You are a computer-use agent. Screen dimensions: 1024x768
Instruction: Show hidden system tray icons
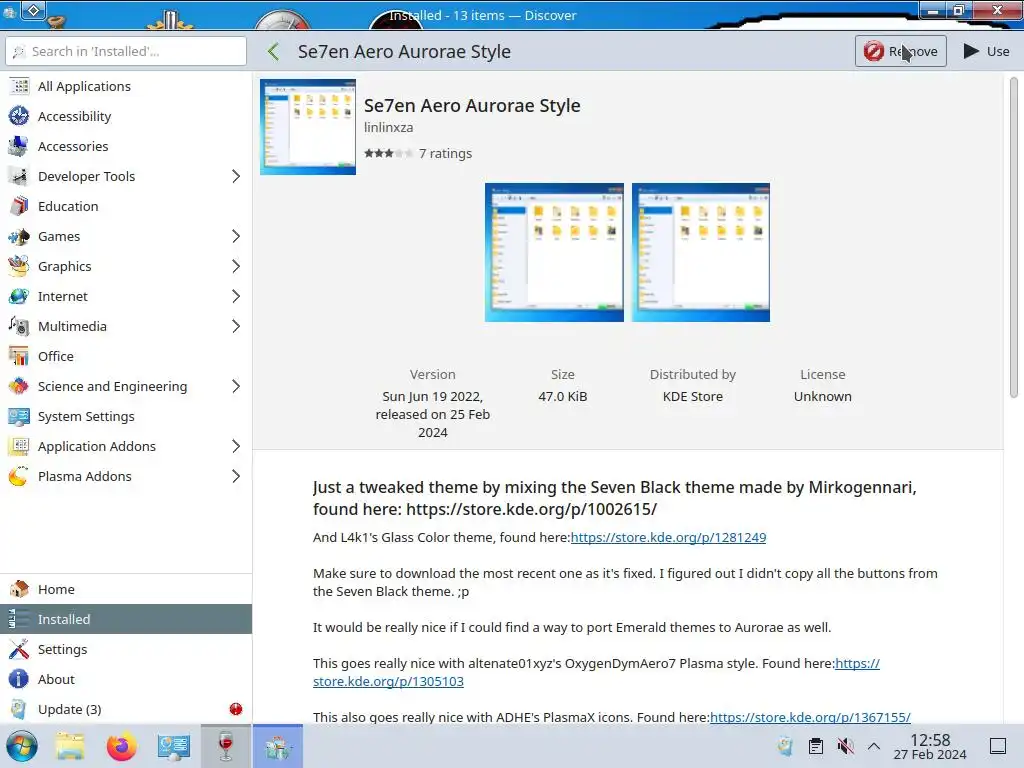pyautogui.click(x=874, y=746)
